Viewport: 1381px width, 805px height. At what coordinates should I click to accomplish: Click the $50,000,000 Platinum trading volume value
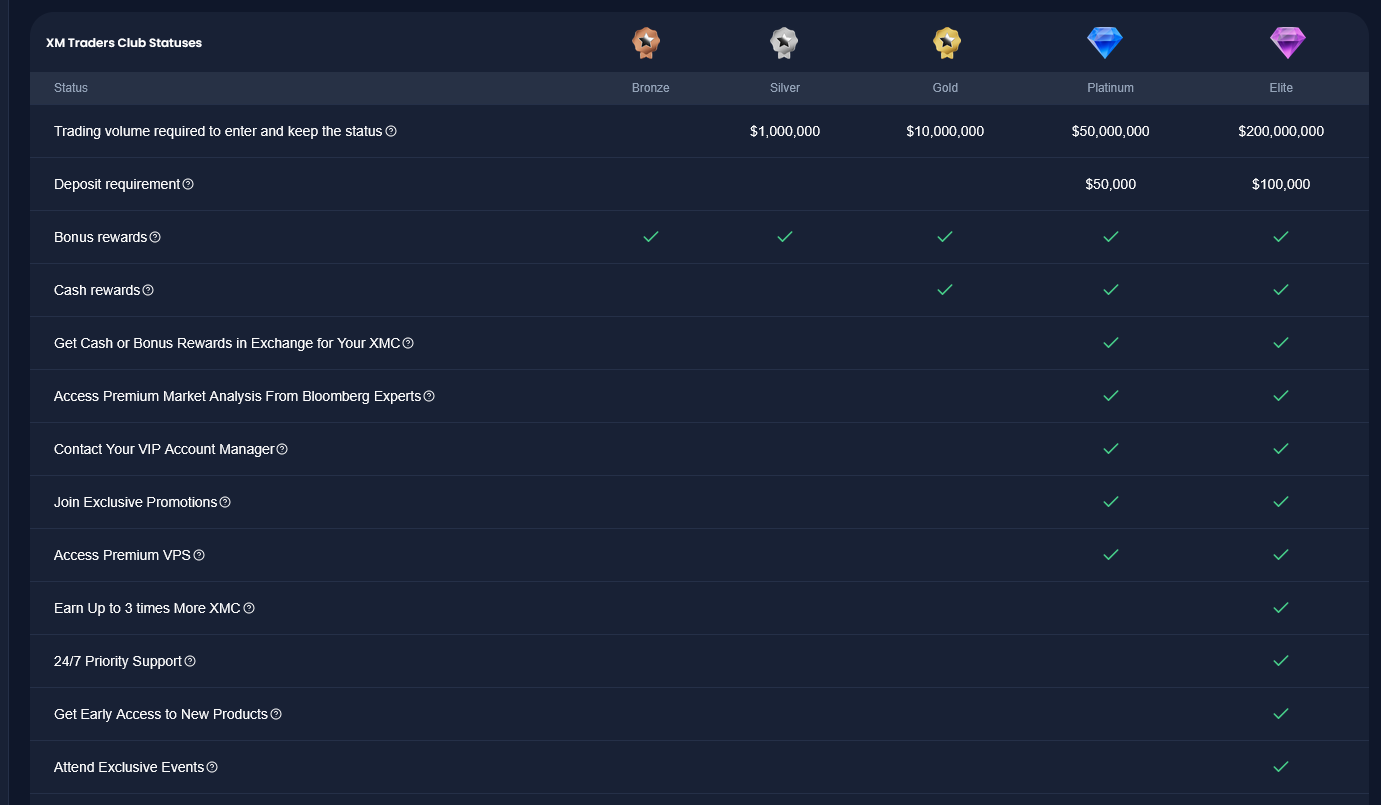1110,131
